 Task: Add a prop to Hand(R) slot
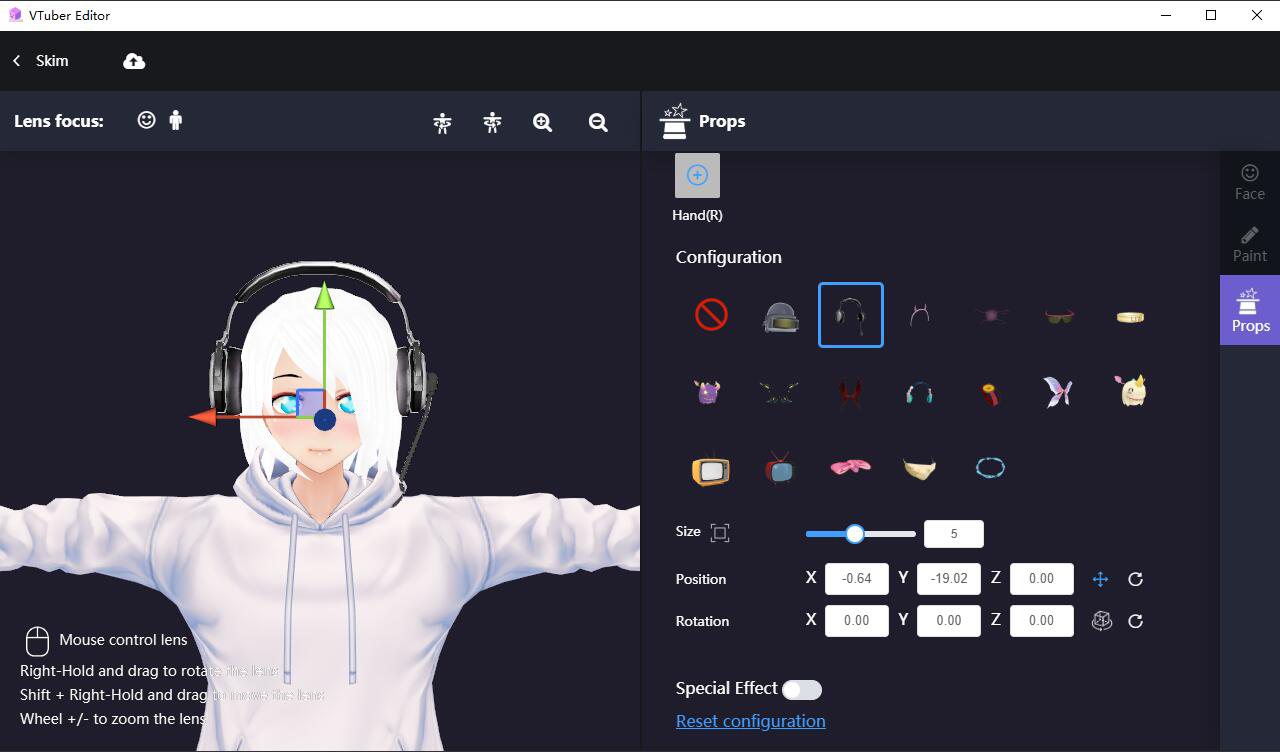click(x=697, y=175)
